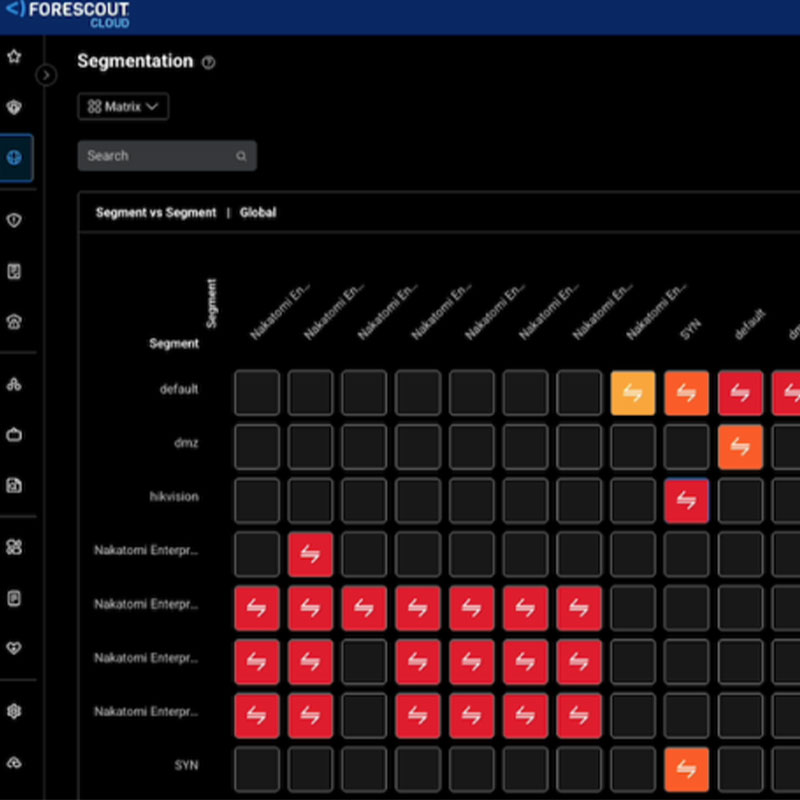Select the Segment vs Segment tab
This screenshot has height=800, width=800.
click(x=155, y=213)
